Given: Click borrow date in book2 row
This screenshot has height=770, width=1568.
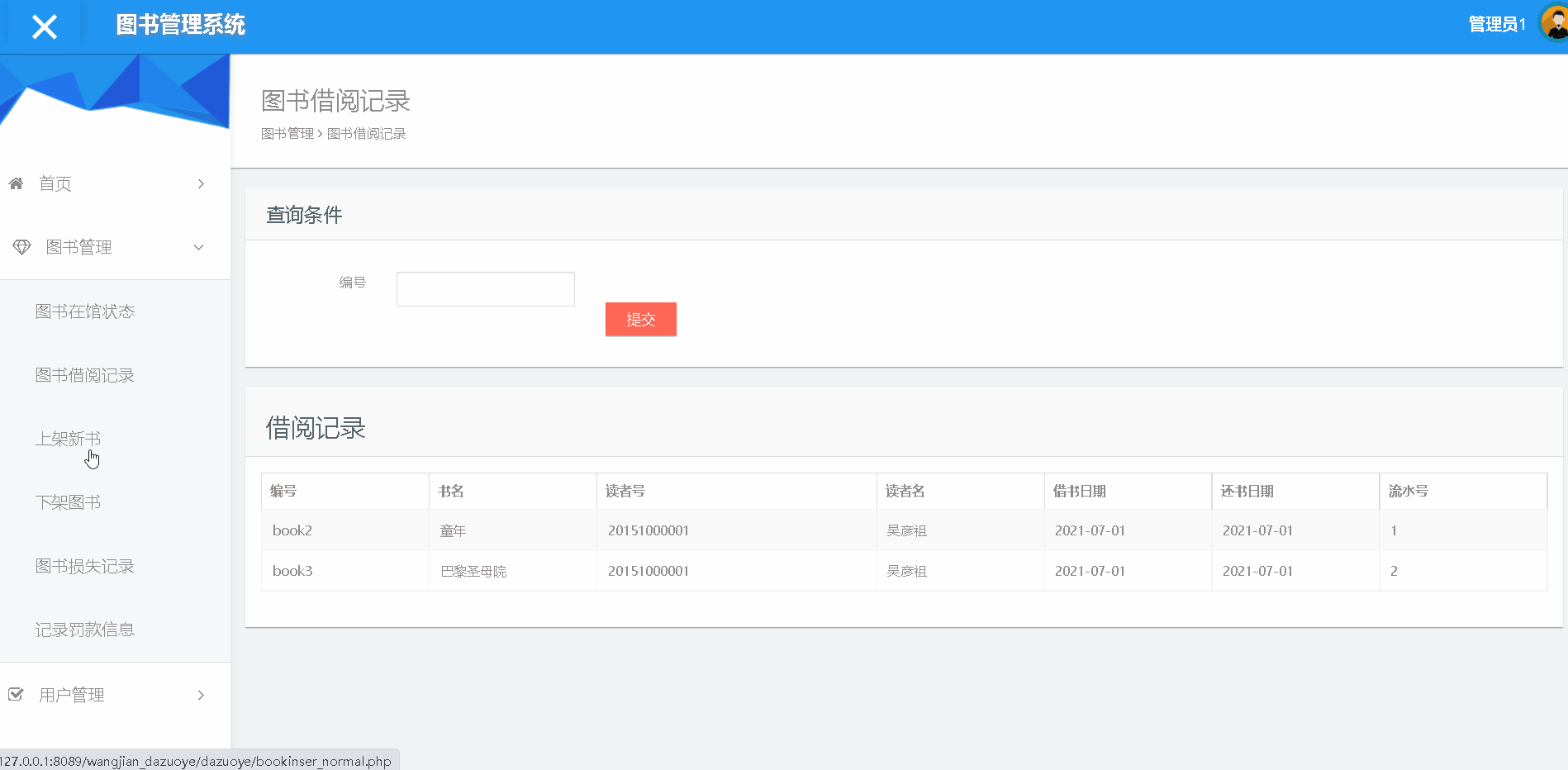Looking at the screenshot, I should (1128, 530).
